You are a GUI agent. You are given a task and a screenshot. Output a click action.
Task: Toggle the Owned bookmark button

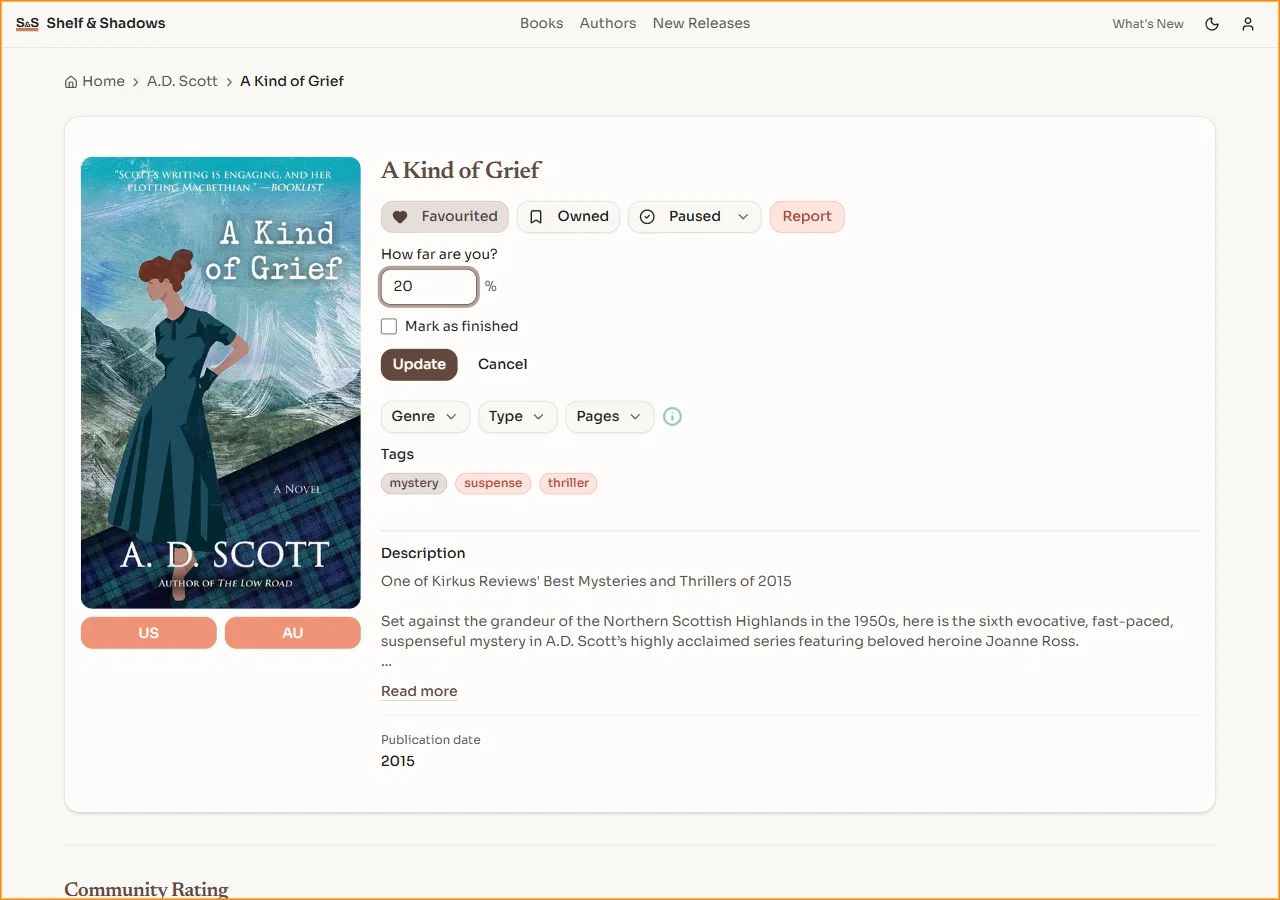click(568, 217)
